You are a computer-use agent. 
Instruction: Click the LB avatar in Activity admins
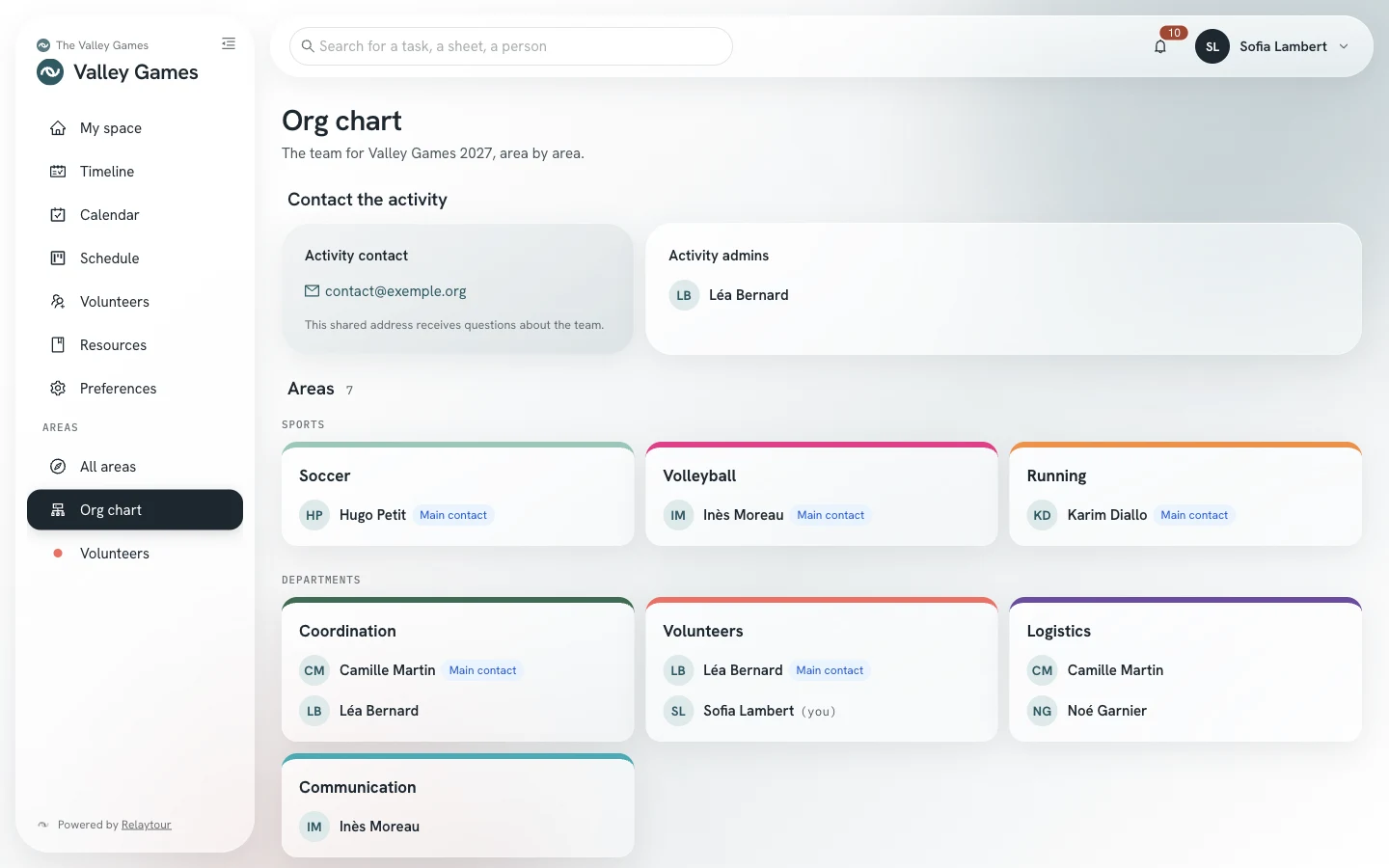pos(684,295)
